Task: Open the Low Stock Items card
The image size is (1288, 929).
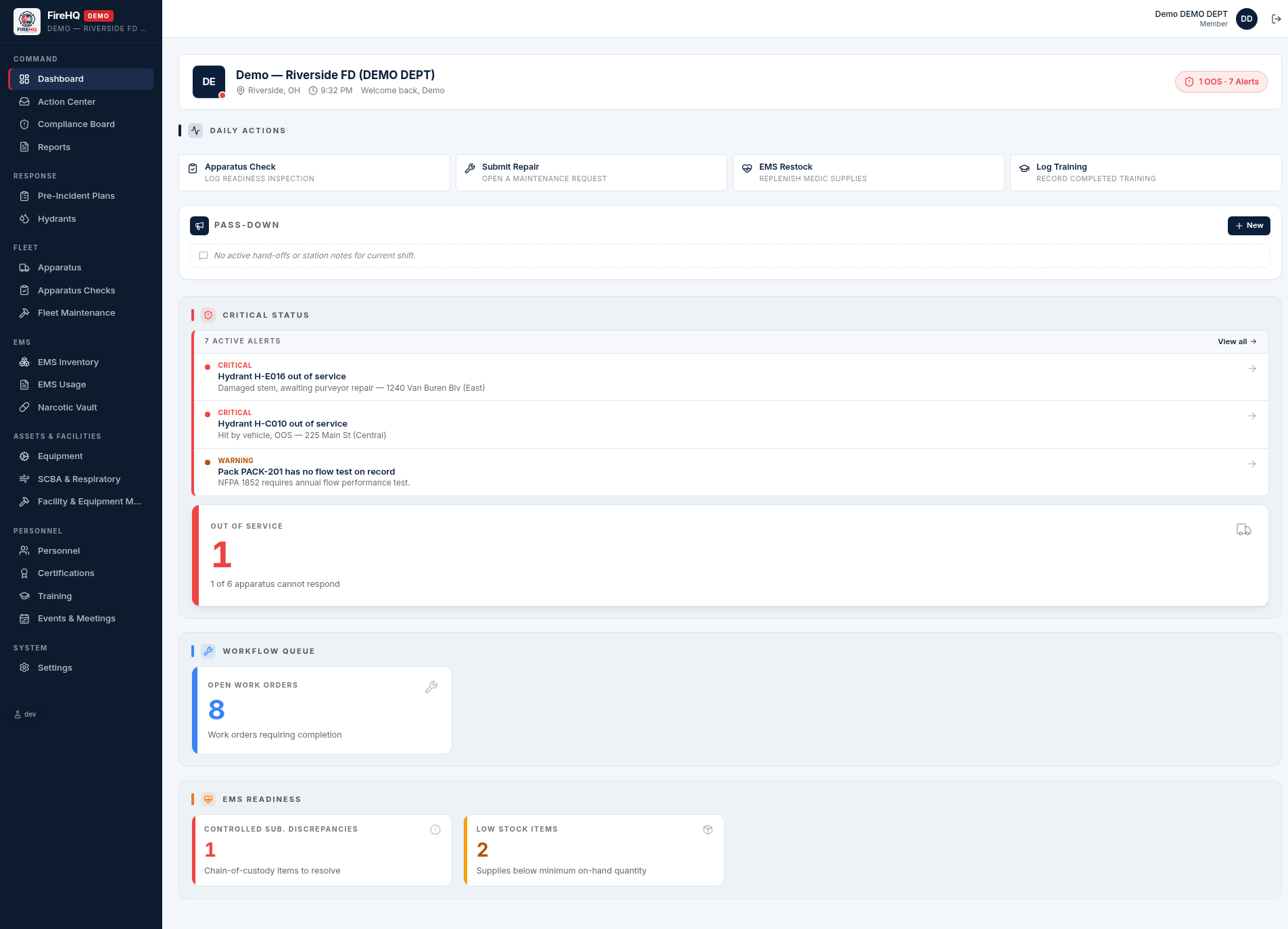Action: point(594,851)
